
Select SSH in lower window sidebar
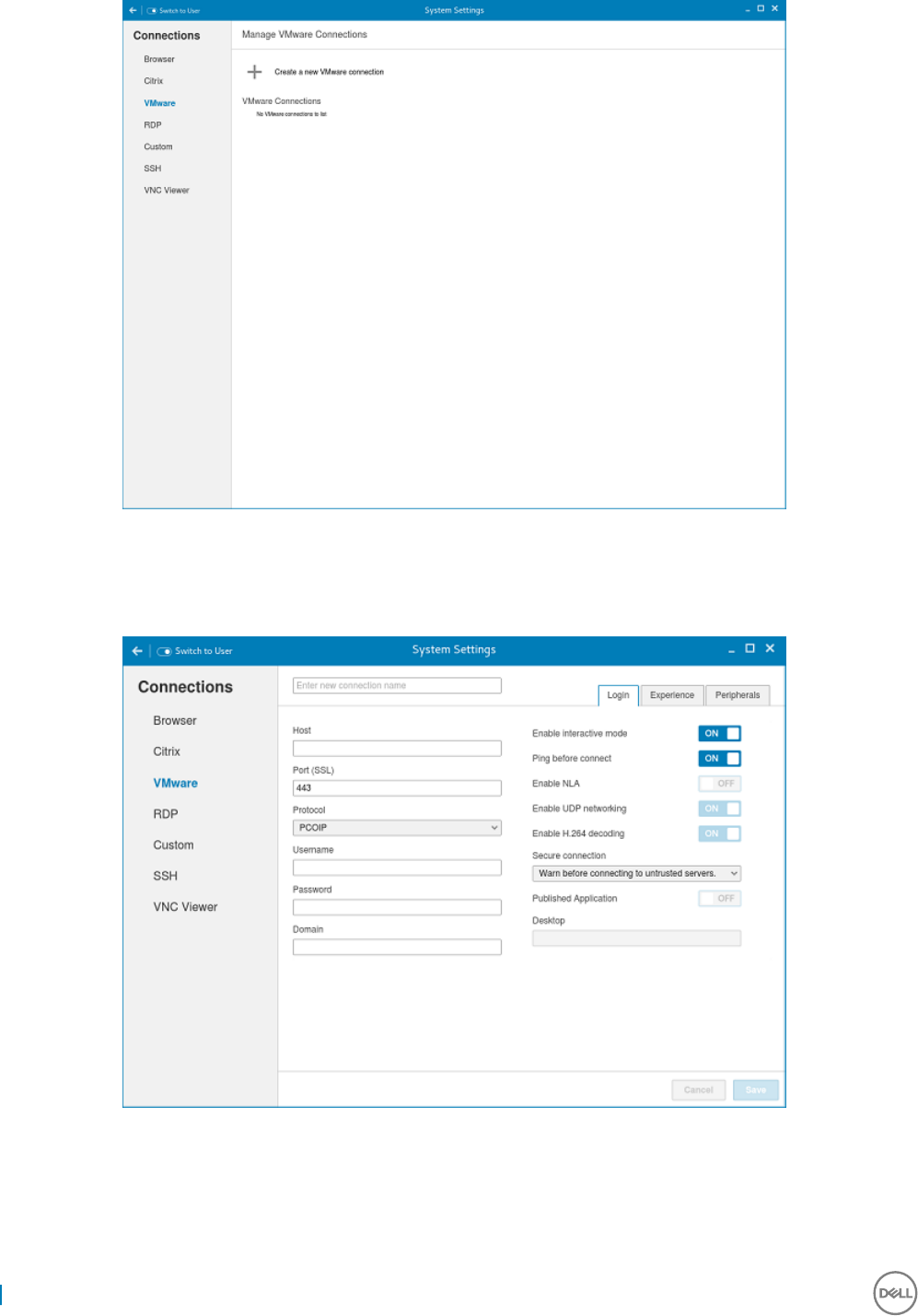point(165,877)
